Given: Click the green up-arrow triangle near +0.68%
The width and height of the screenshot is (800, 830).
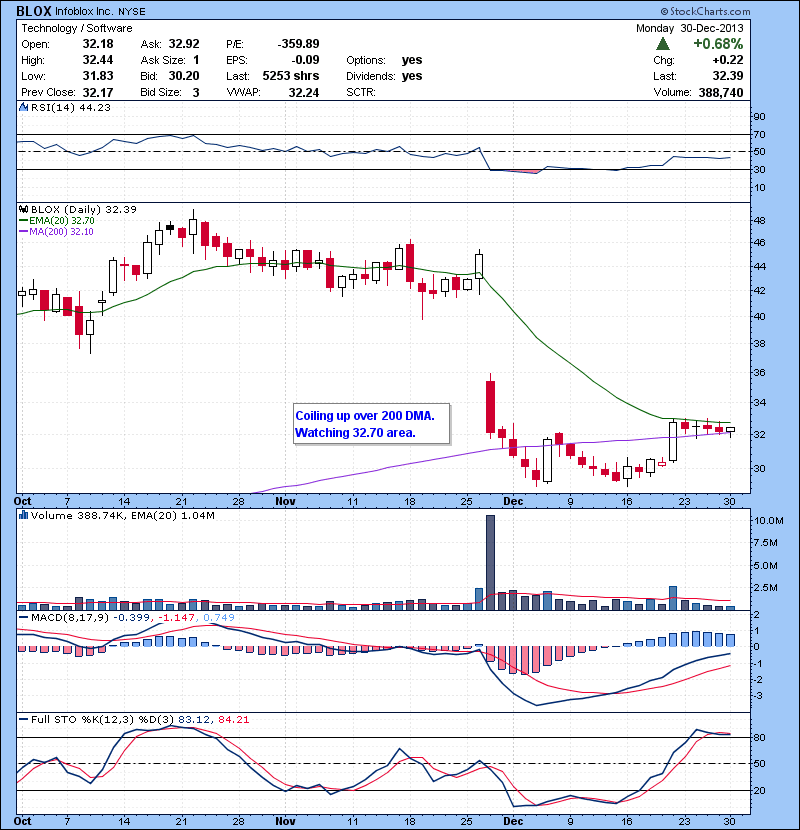Looking at the screenshot, I should [662, 44].
